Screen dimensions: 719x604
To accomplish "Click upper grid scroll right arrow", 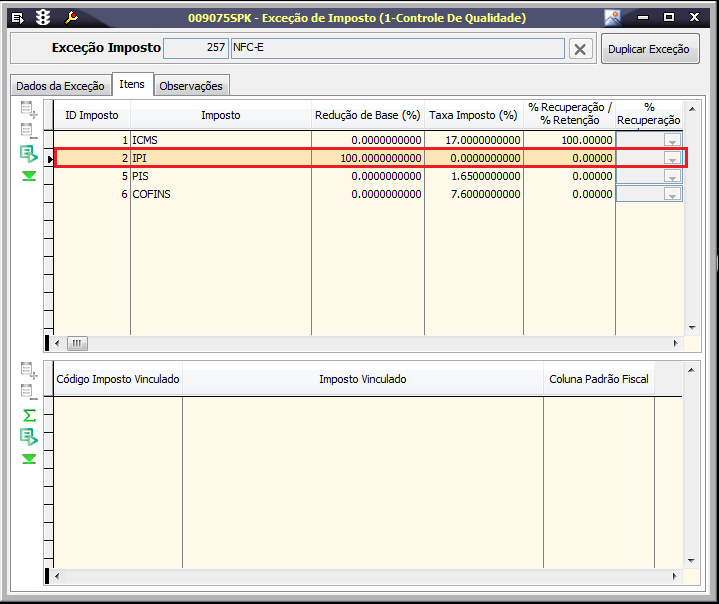I will pos(675,343).
